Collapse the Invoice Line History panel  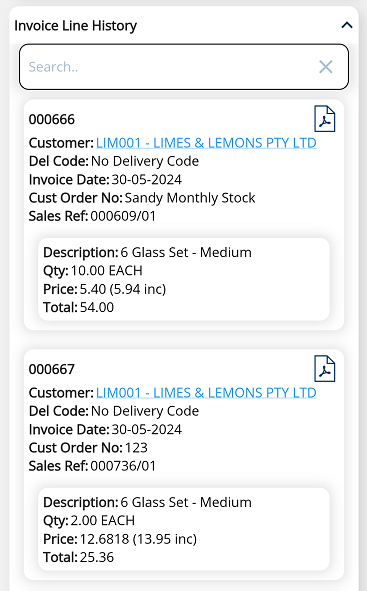[x=347, y=25]
